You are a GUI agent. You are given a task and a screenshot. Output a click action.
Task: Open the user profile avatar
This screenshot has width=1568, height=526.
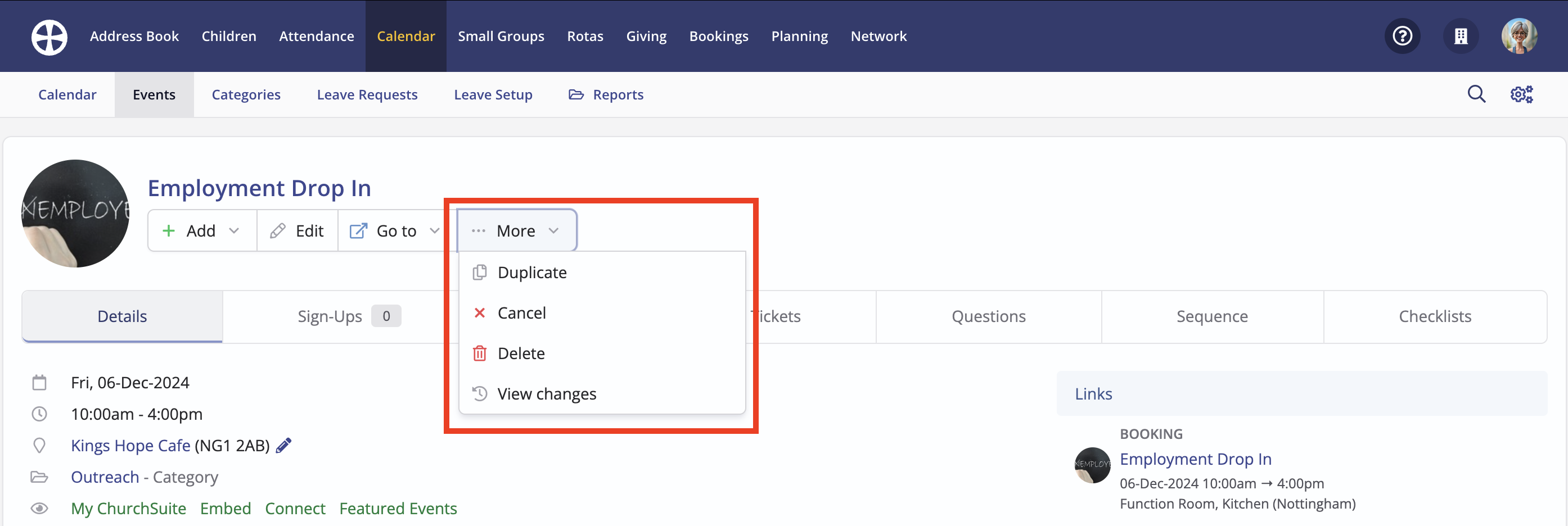click(1519, 37)
